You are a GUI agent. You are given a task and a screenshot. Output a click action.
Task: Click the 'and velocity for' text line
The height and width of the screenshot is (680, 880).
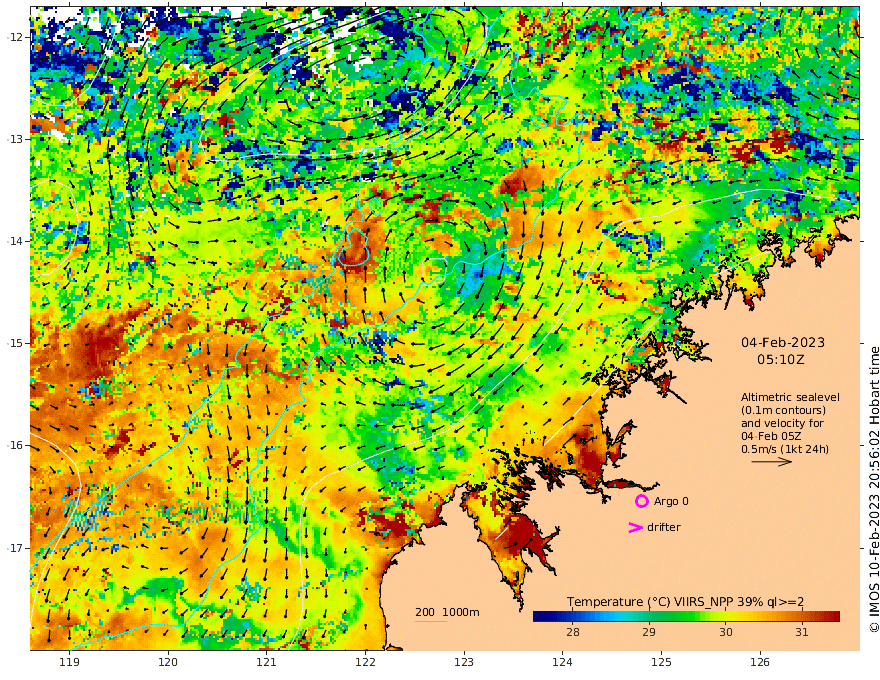point(782,423)
